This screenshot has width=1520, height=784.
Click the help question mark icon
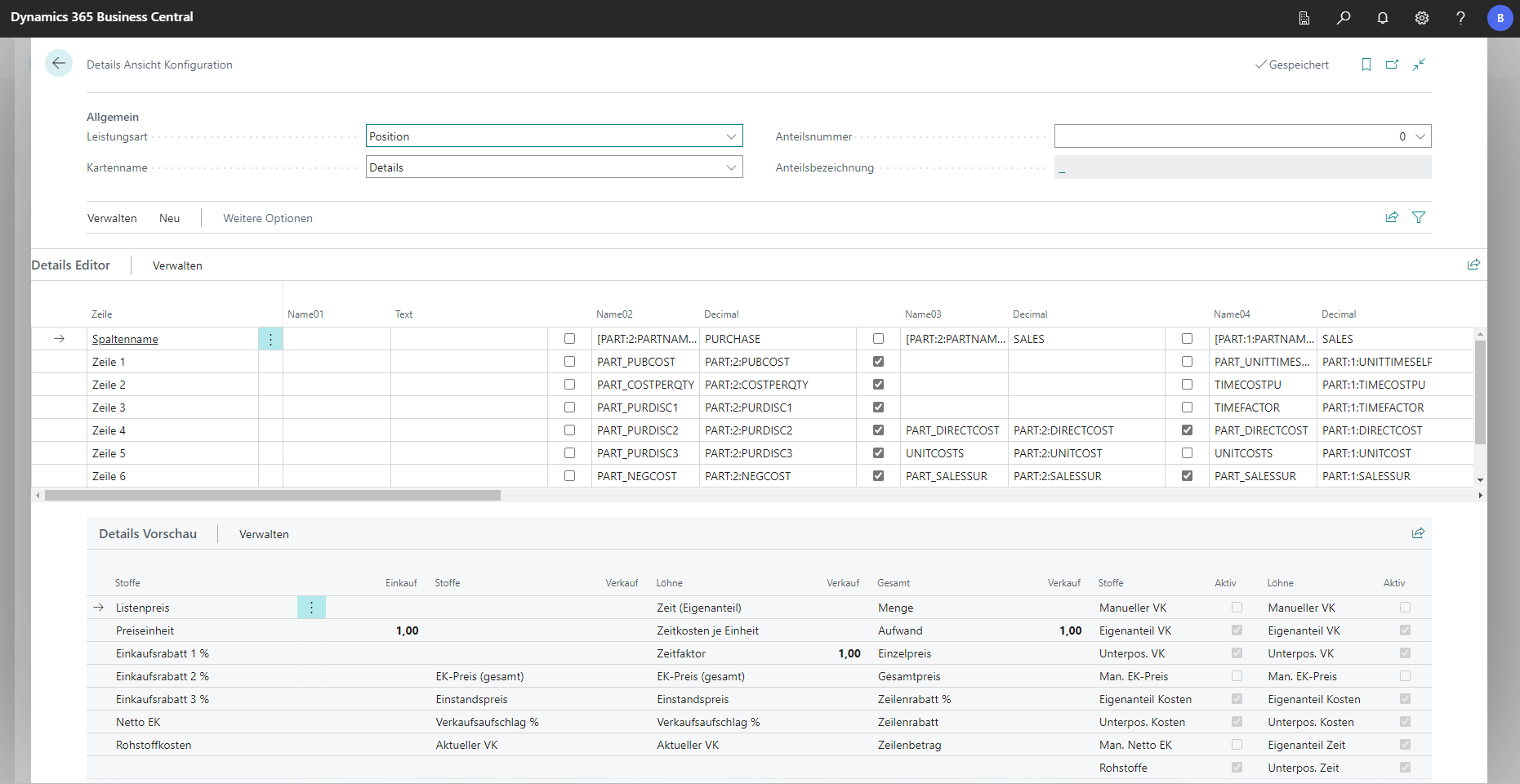(1460, 18)
